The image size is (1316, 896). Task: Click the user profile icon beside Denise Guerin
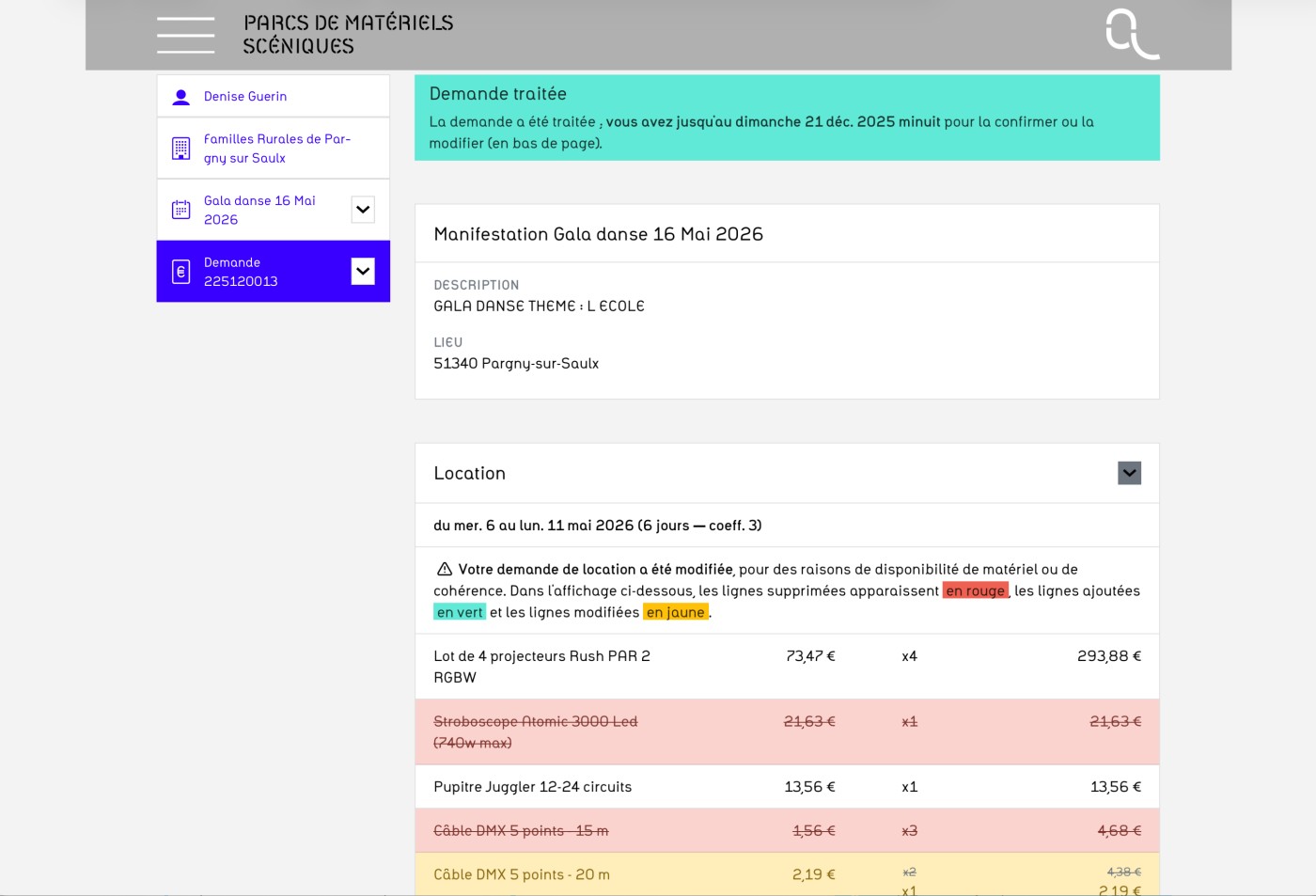181,97
